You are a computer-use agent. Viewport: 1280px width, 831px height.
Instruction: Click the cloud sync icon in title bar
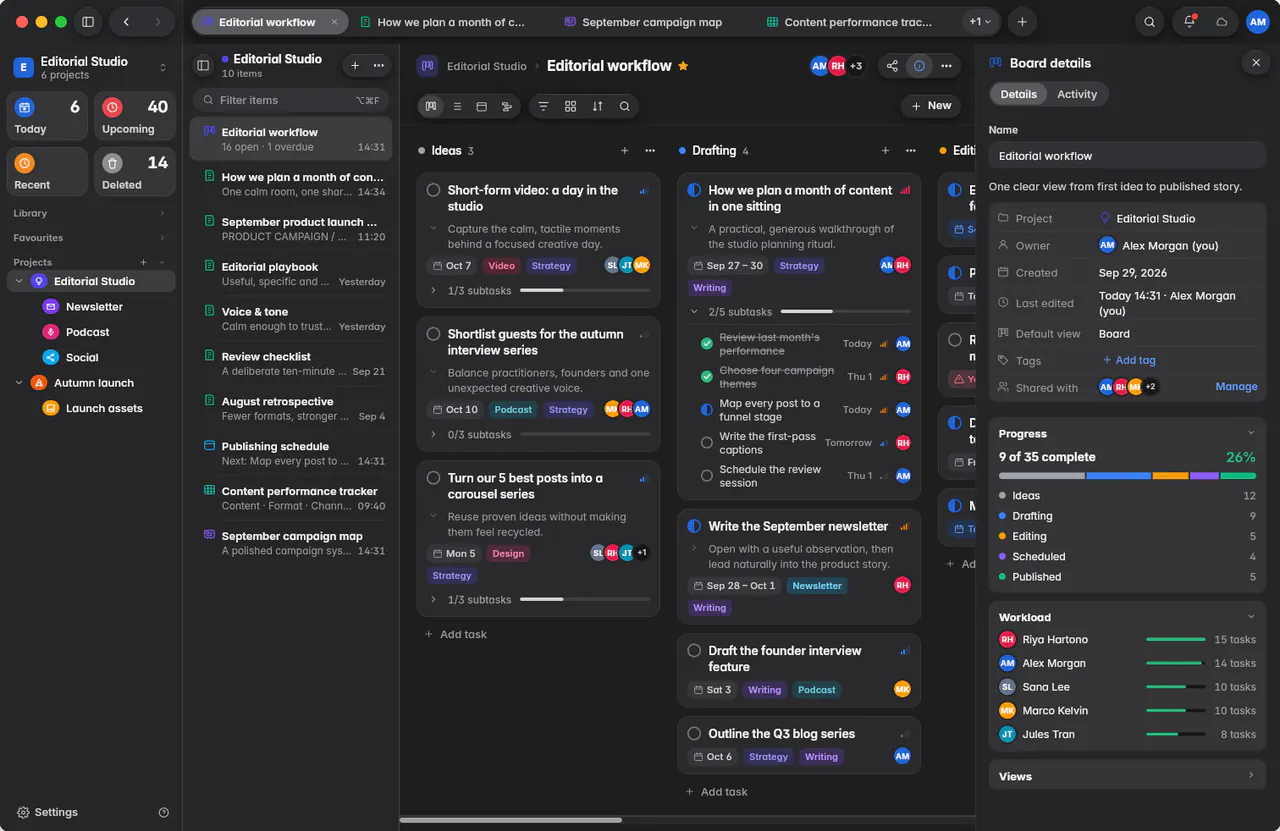pyautogui.click(x=1221, y=22)
